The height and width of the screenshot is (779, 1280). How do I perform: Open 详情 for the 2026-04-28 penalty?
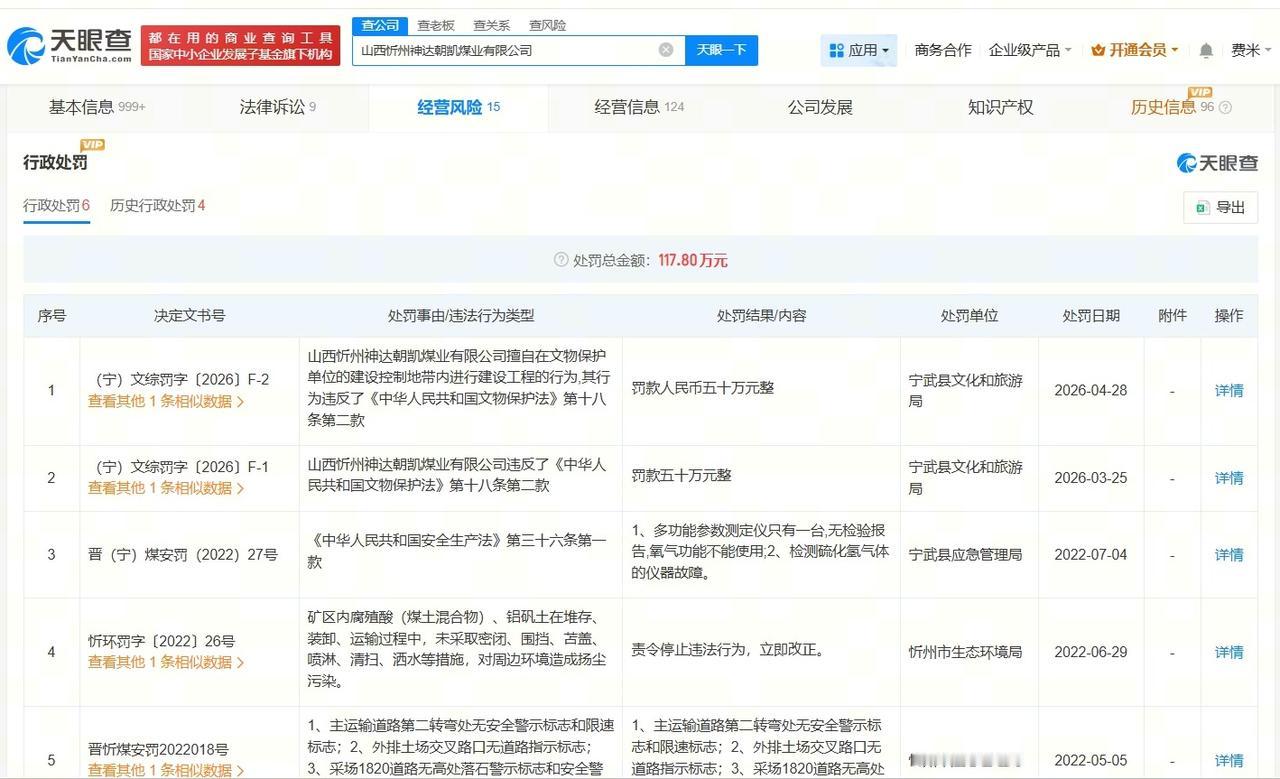[x=1229, y=391]
